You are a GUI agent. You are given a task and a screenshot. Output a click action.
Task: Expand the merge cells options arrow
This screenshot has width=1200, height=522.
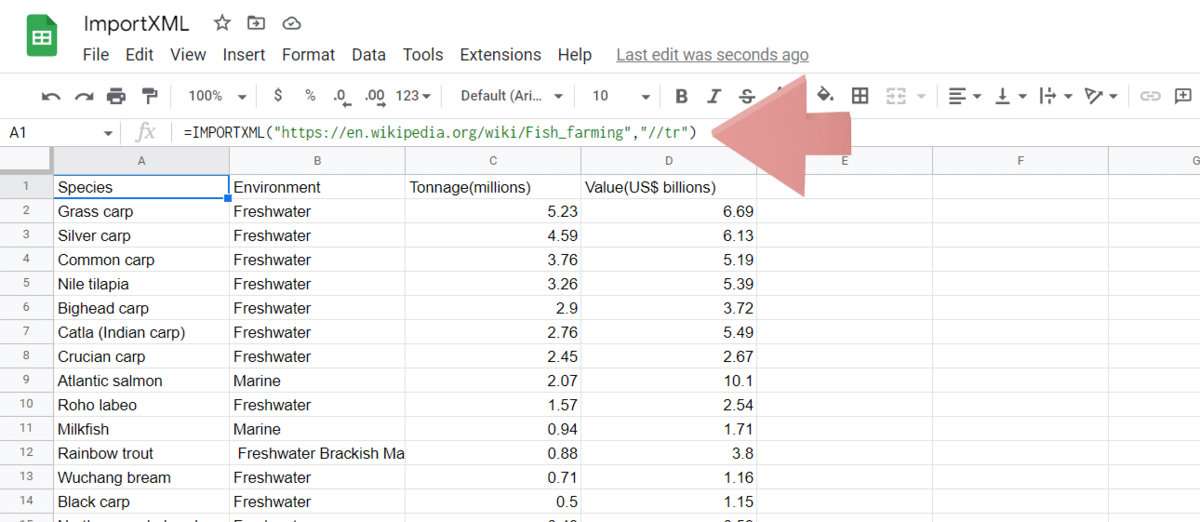pos(921,97)
